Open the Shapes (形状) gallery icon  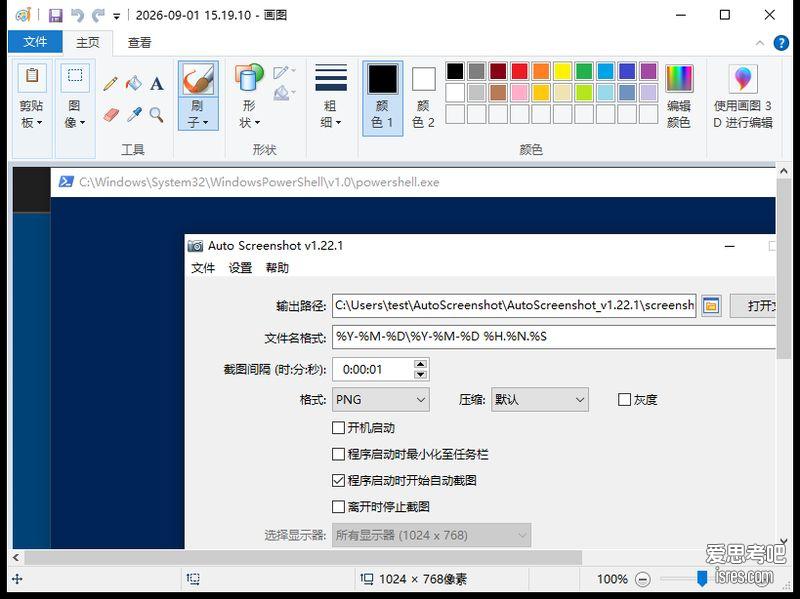tap(249, 79)
